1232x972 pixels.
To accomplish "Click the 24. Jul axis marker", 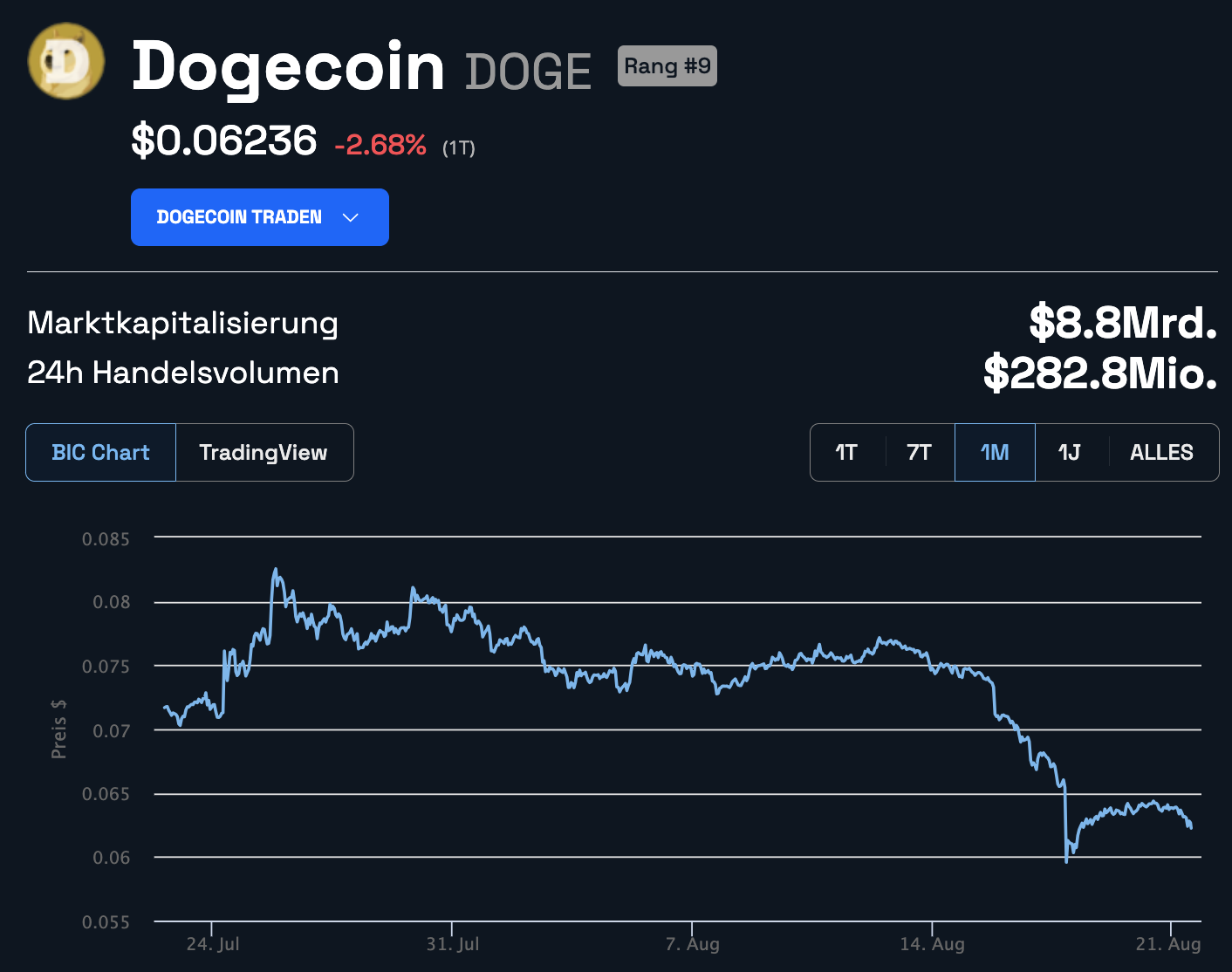I will click(x=213, y=944).
